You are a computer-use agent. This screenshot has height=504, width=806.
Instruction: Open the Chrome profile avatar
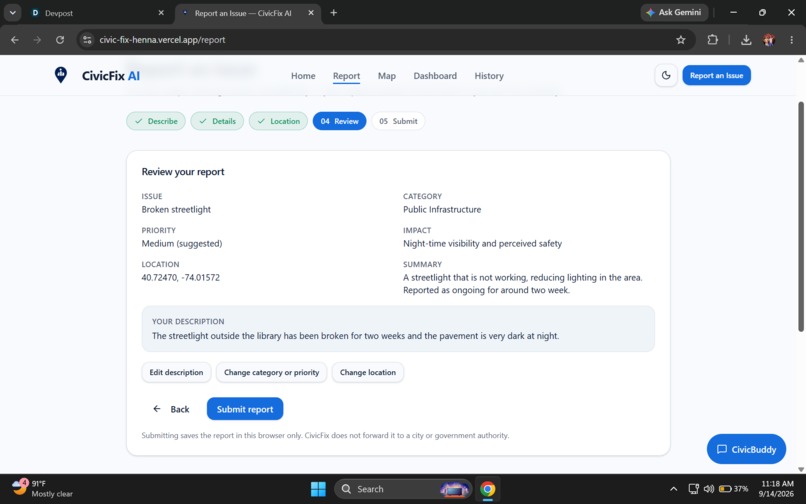tap(769, 40)
